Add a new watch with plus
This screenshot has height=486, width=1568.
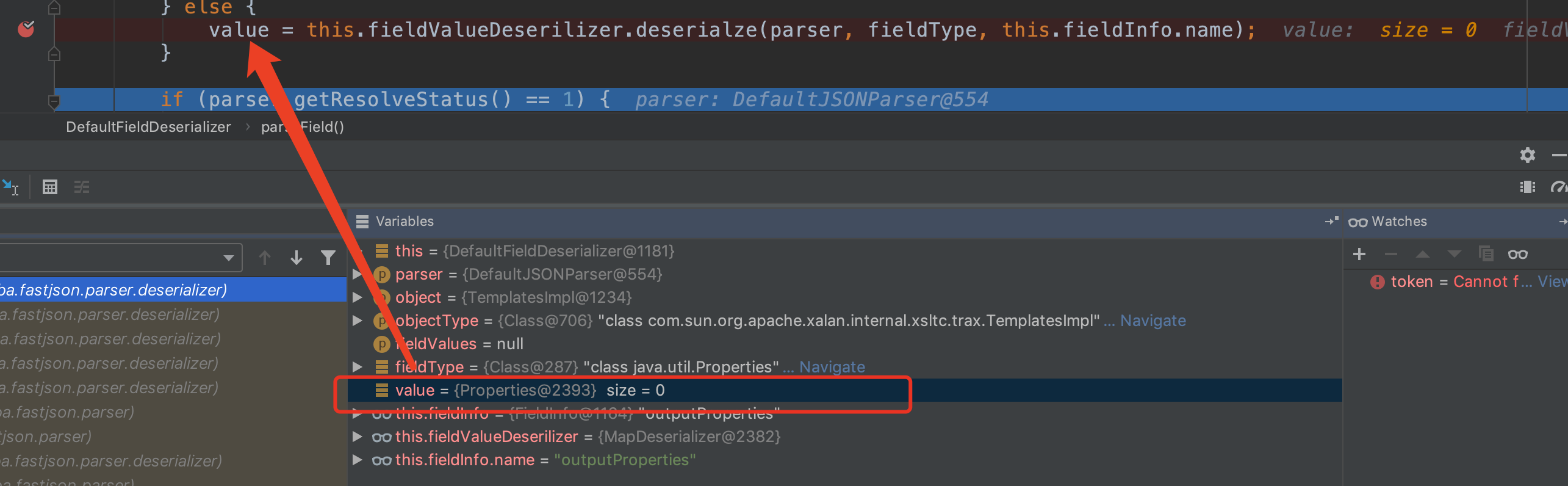1359,254
